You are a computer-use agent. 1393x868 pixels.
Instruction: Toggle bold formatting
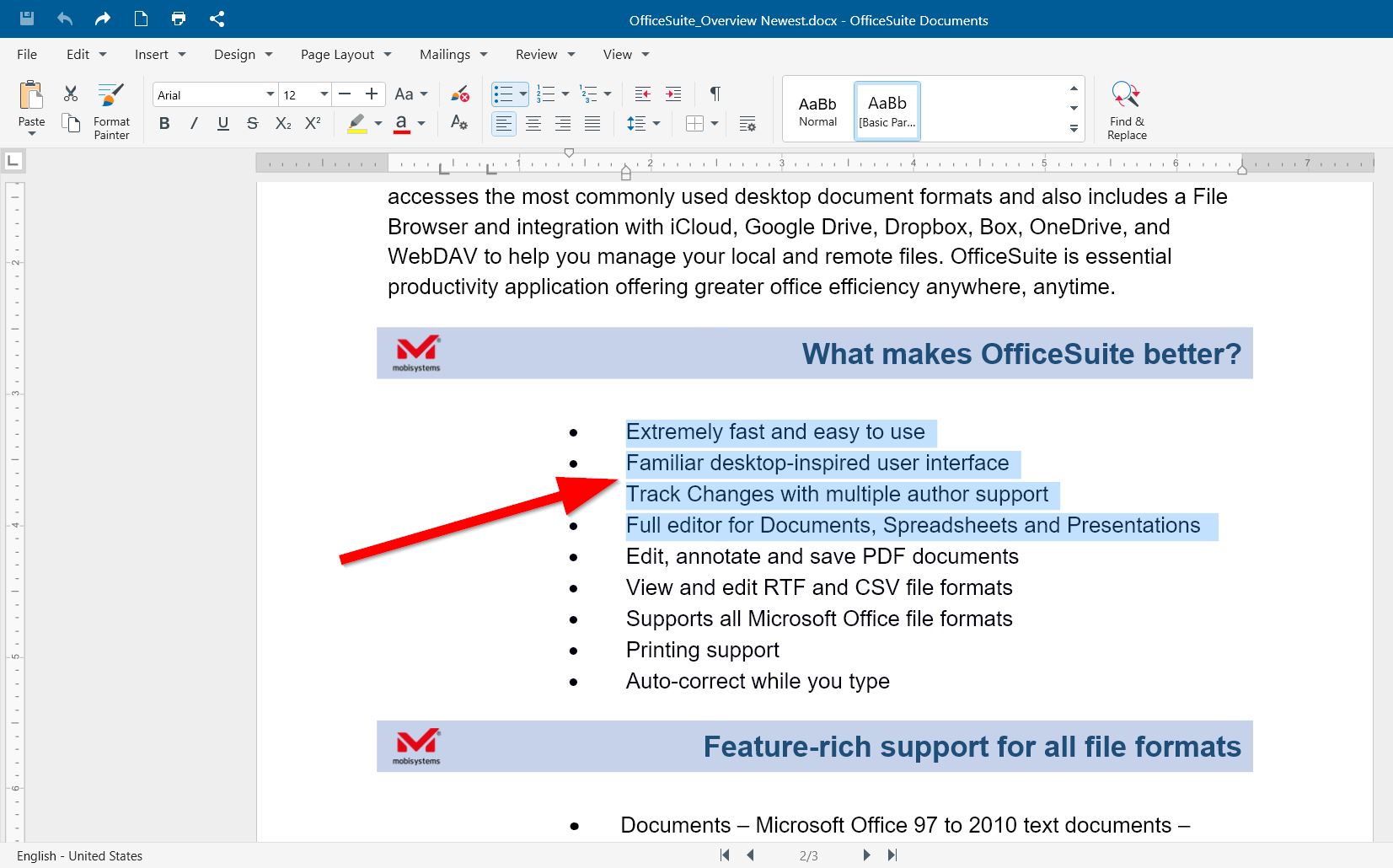pos(164,123)
